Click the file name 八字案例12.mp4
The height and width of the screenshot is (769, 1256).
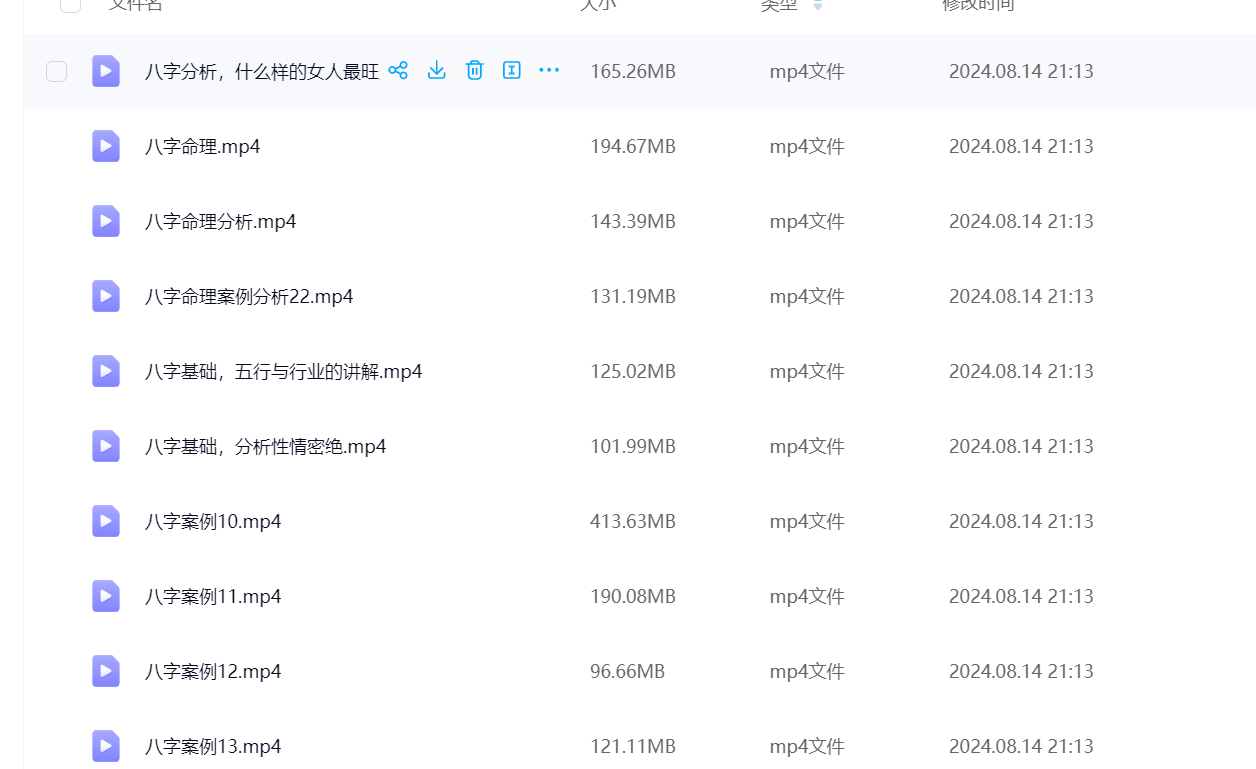(213, 672)
